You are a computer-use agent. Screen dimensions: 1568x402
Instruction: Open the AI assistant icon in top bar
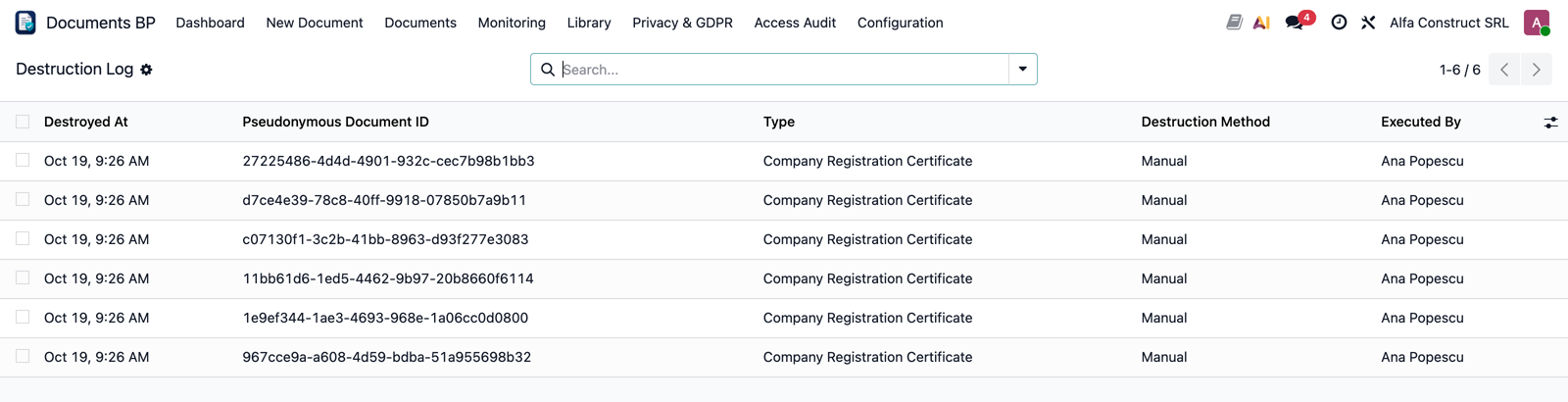click(x=1261, y=23)
